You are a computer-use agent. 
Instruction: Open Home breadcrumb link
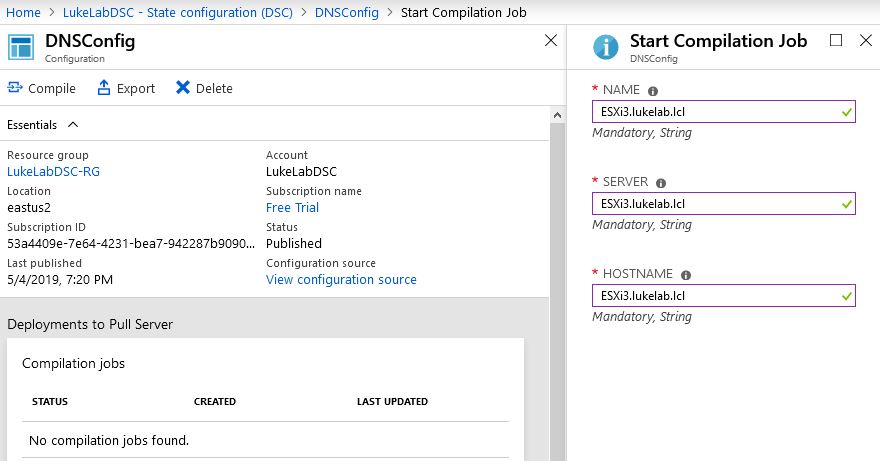pos(23,12)
